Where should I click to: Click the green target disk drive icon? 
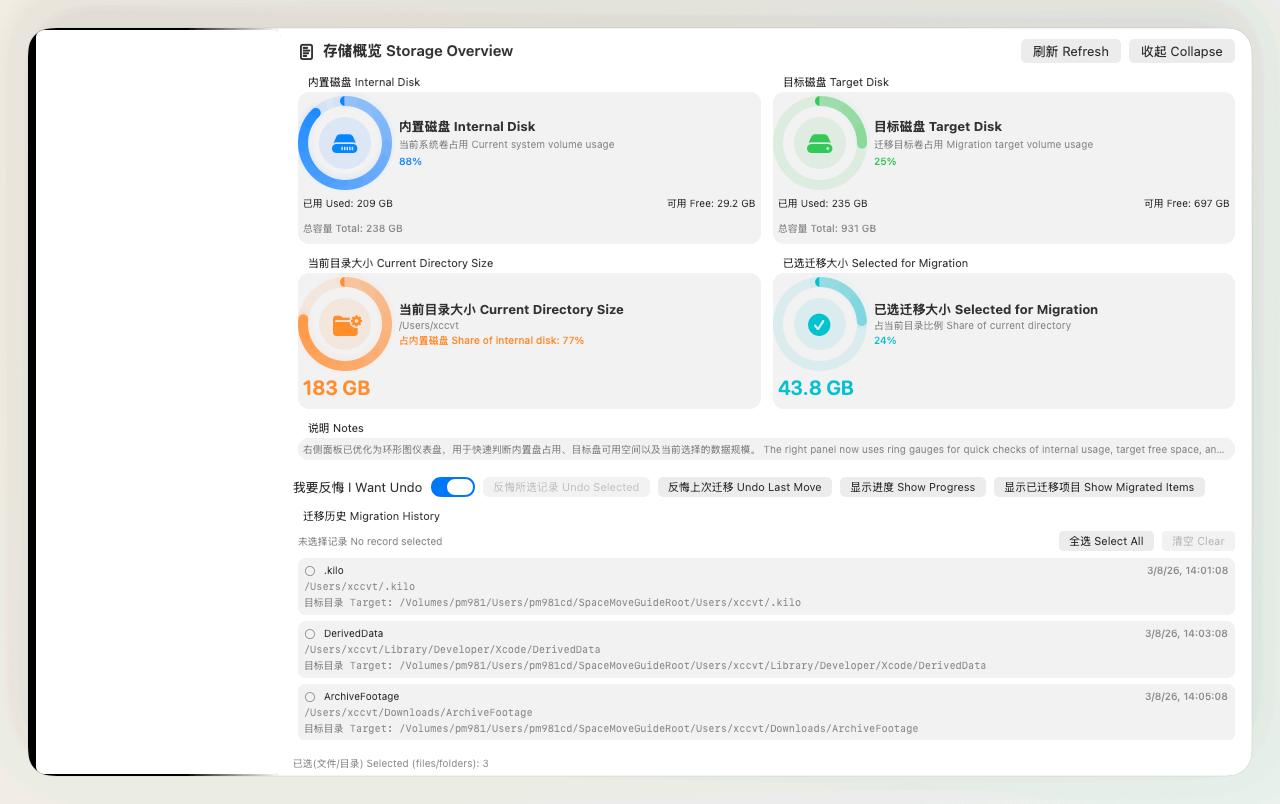click(820, 143)
